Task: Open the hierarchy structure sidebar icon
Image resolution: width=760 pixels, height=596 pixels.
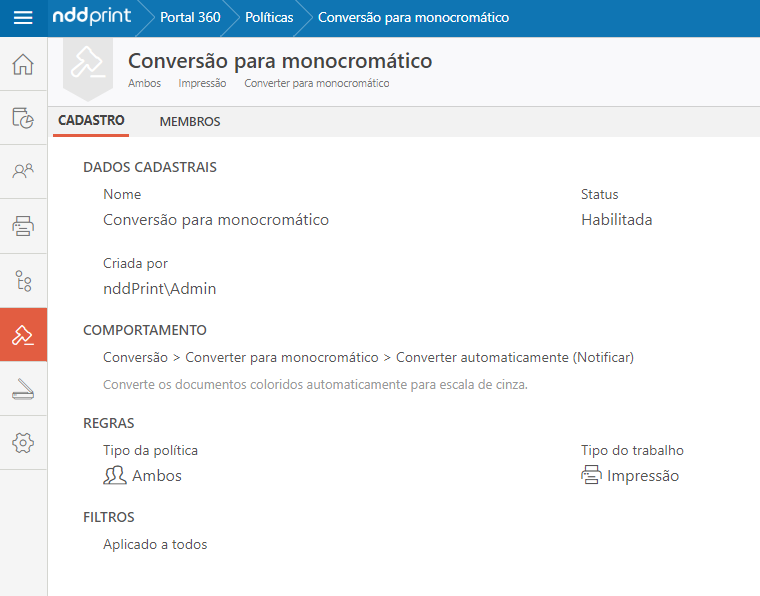Action: [23, 280]
